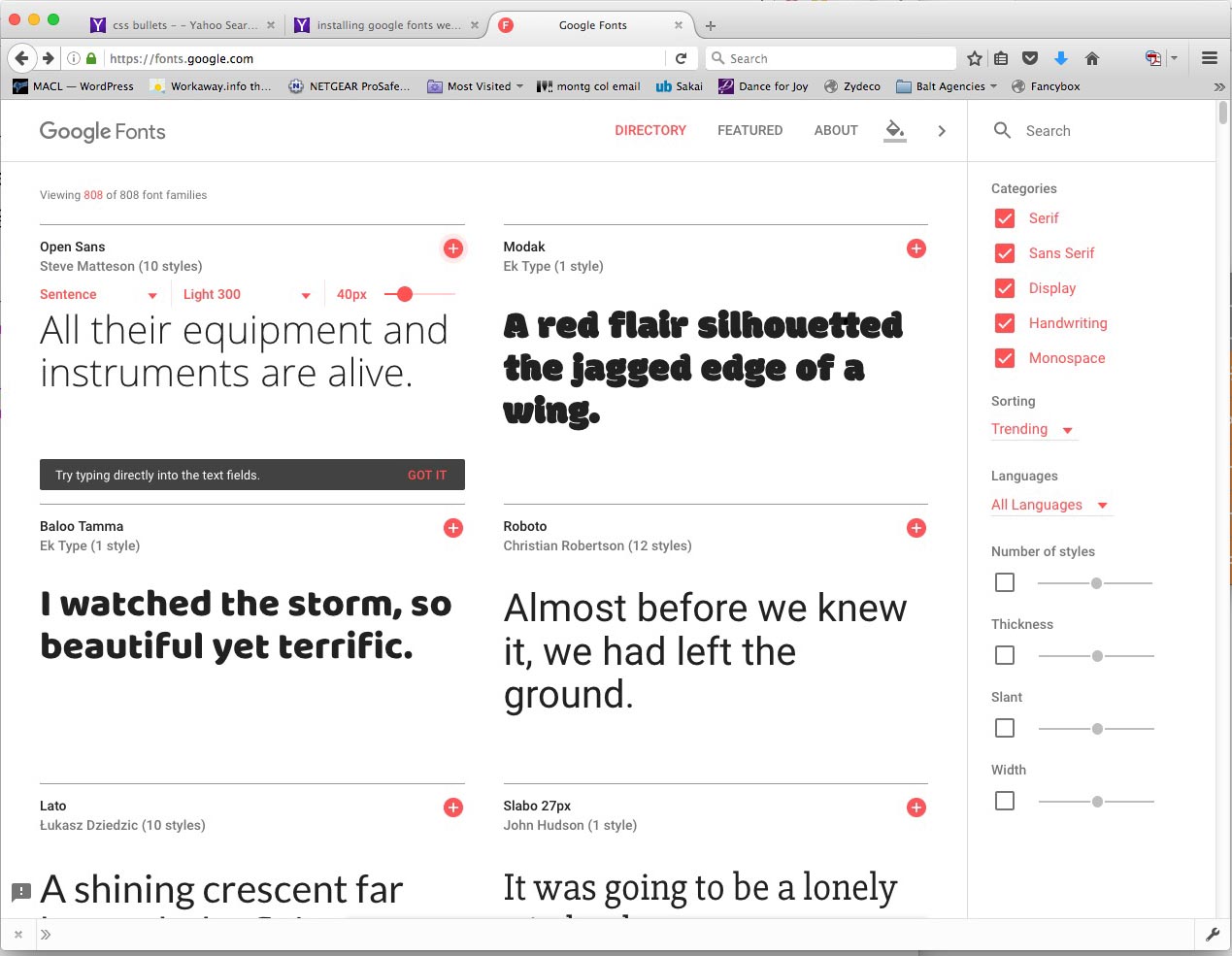
Task: Reload the page with the refresh icon
Action: (681, 58)
